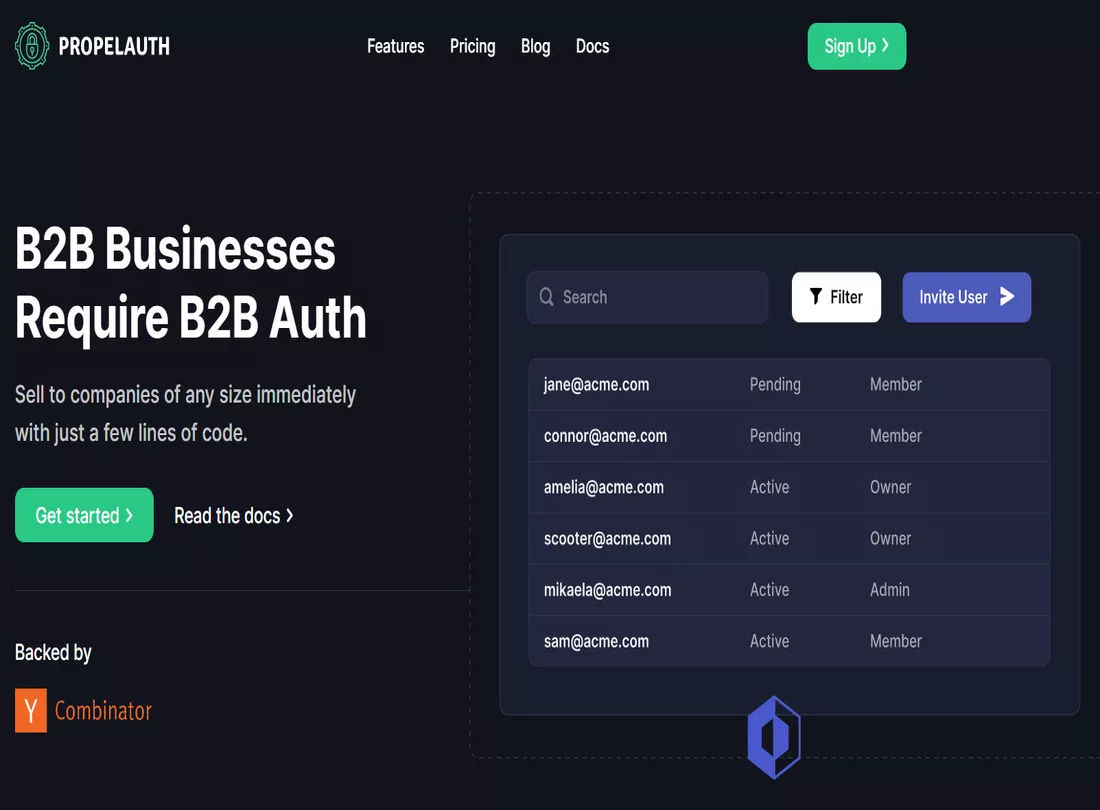The image size is (1100, 810).
Task: Click the Y Combinator orange logo
Action: pyautogui.click(x=31, y=710)
